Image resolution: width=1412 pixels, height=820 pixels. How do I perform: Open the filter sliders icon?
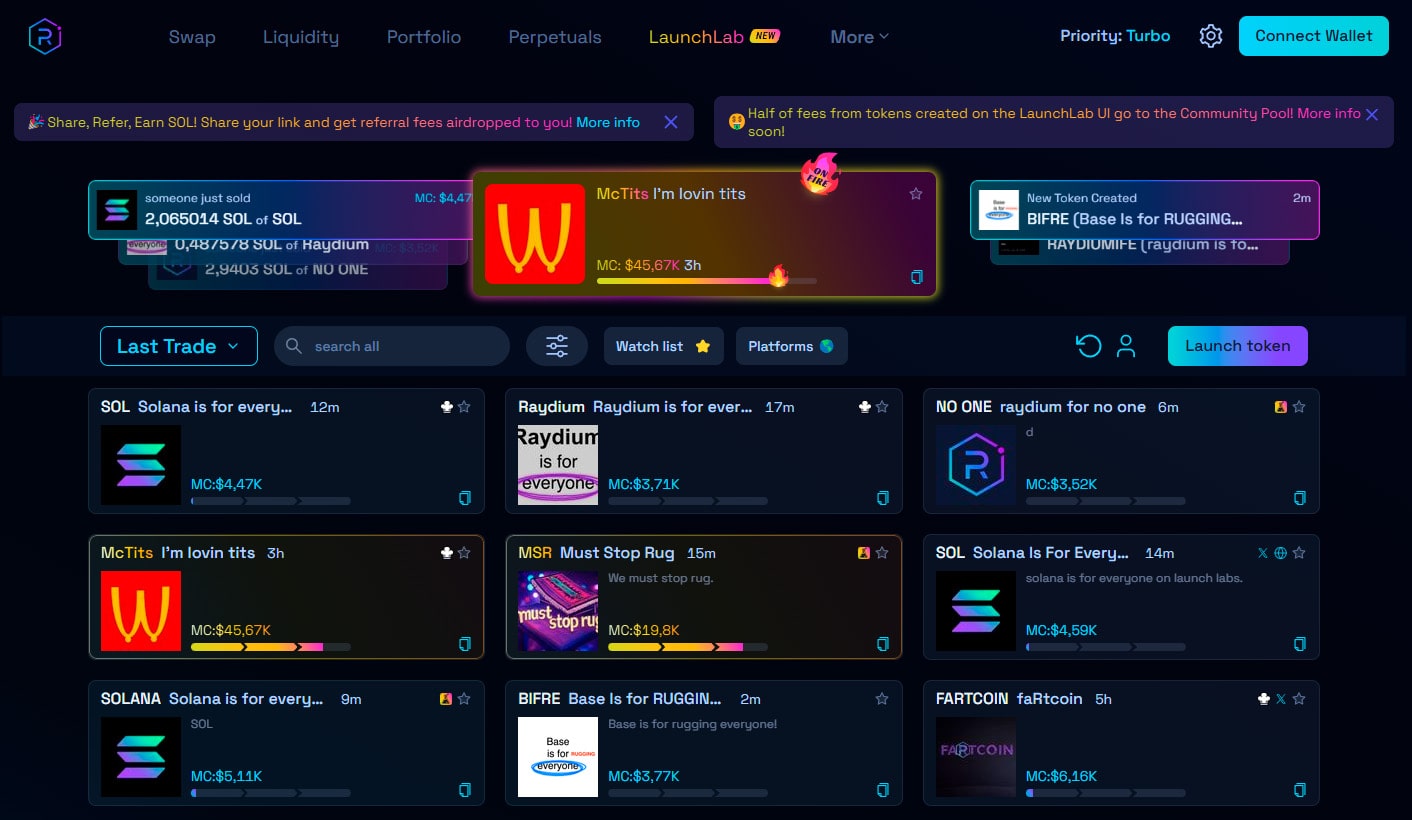point(557,346)
